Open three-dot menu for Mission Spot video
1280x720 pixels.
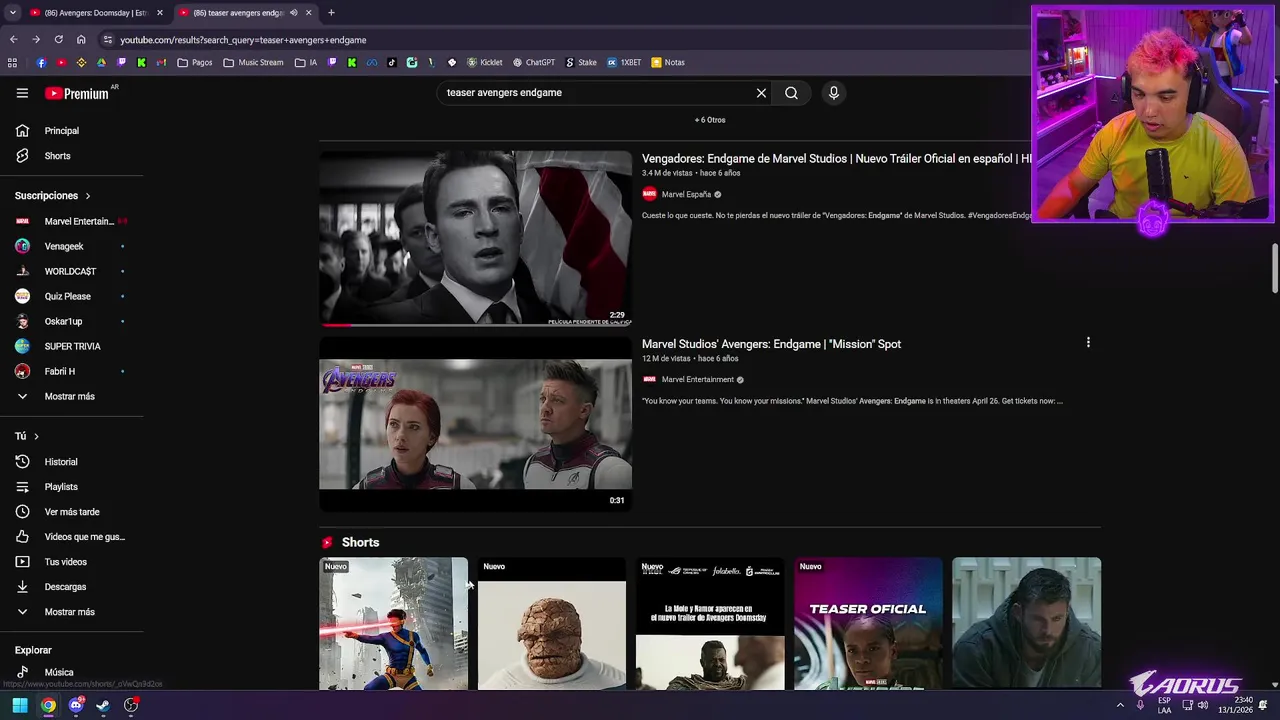coord(1088,343)
